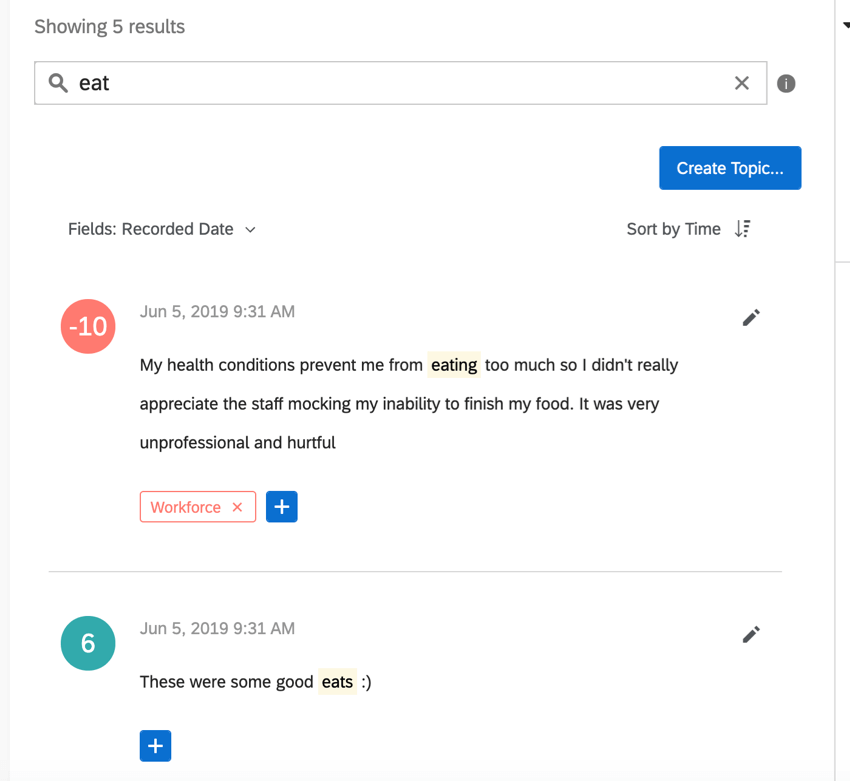Screen dimensions: 850x781
Task: Click the search magnifier icon
Action: click(x=58, y=83)
